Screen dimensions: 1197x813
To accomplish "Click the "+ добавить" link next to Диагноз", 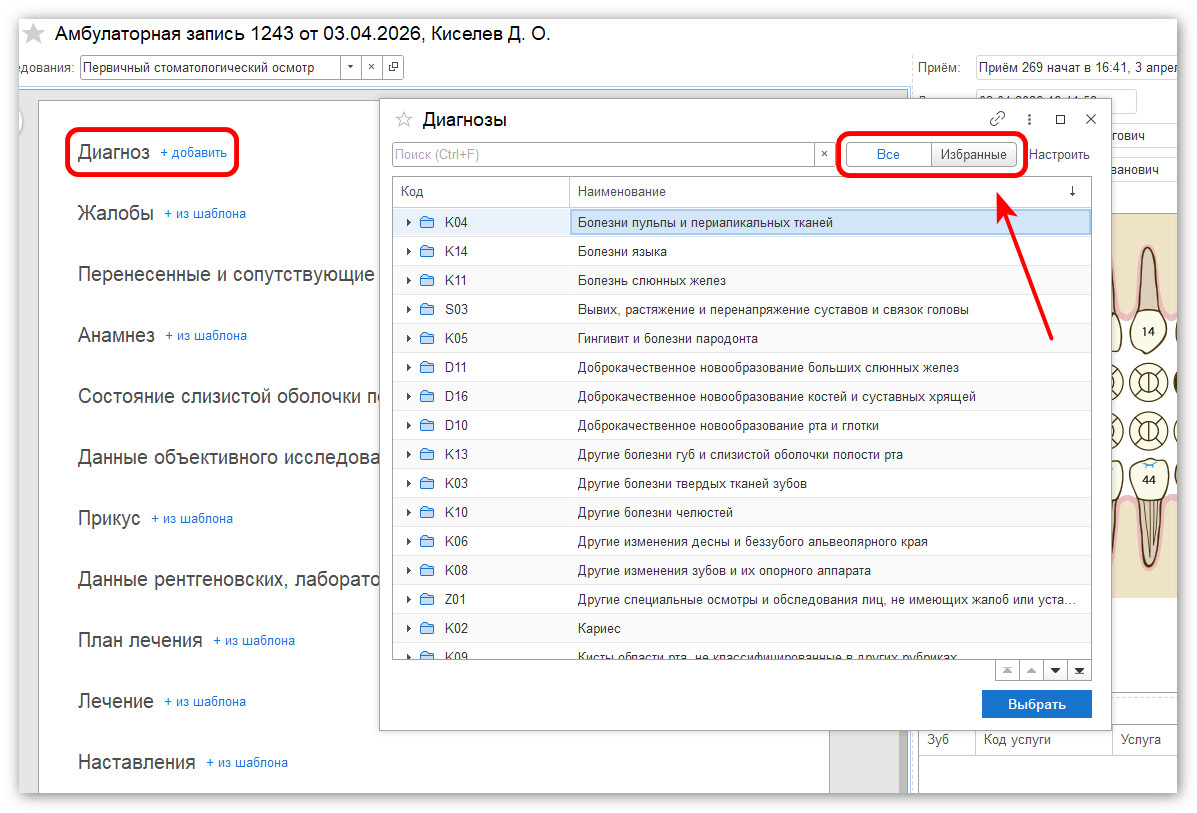I will coord(194,153).
